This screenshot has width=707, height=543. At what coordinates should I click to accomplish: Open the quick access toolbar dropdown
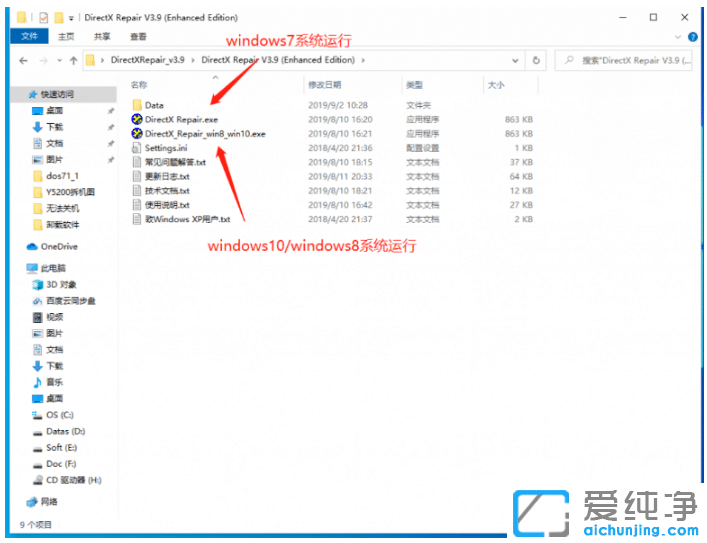coord(71,18)
